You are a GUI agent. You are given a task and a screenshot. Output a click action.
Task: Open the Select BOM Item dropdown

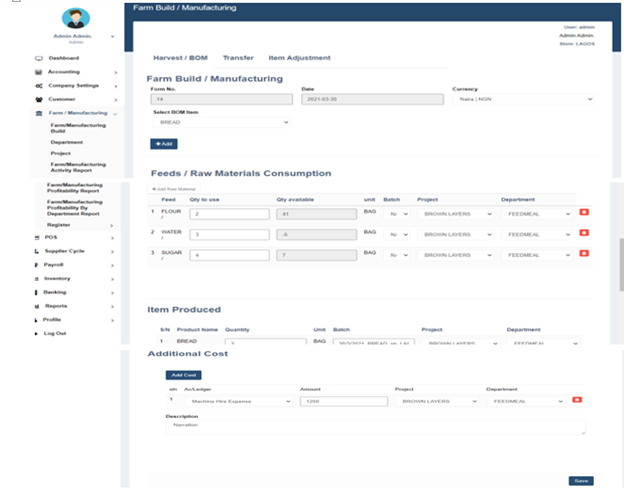(x=222, y=122)
